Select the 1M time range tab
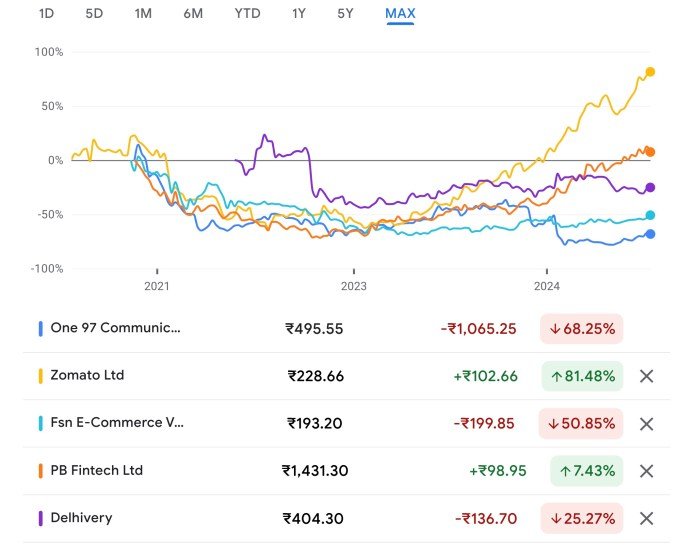680x545 pixels. [x=143, y=14]
